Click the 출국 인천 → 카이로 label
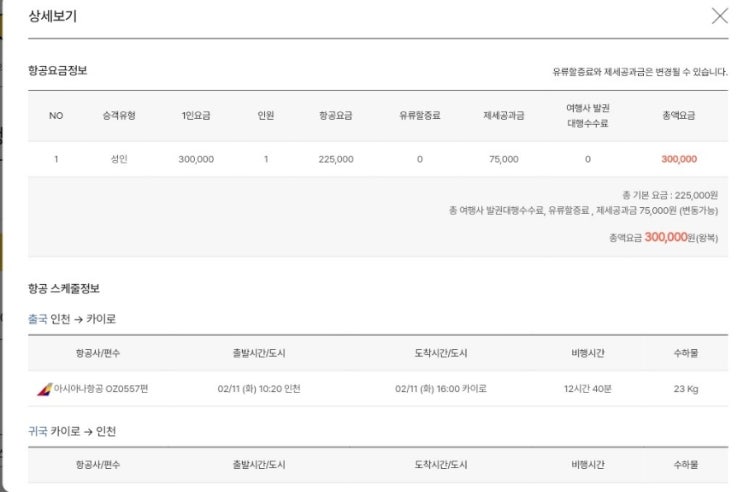 [x=72, y=319]
